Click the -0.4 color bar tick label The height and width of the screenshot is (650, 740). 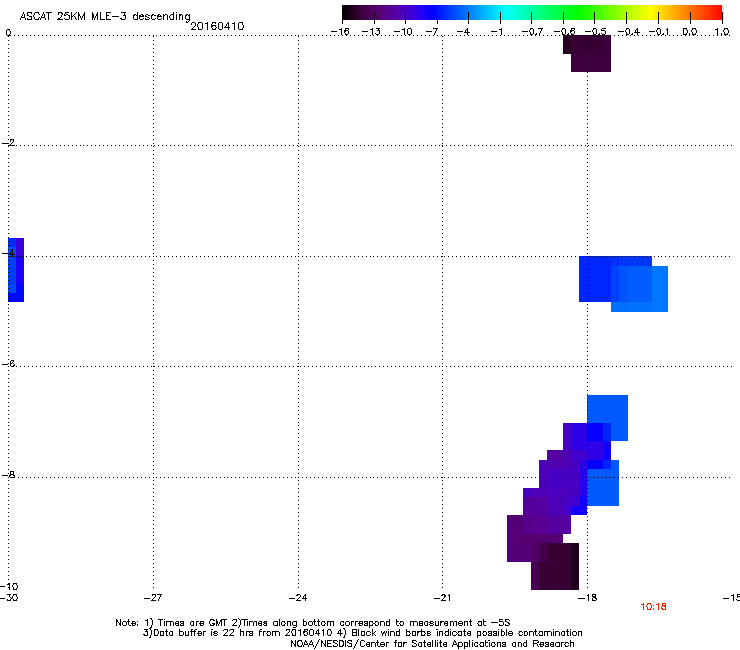pos(629,32)
